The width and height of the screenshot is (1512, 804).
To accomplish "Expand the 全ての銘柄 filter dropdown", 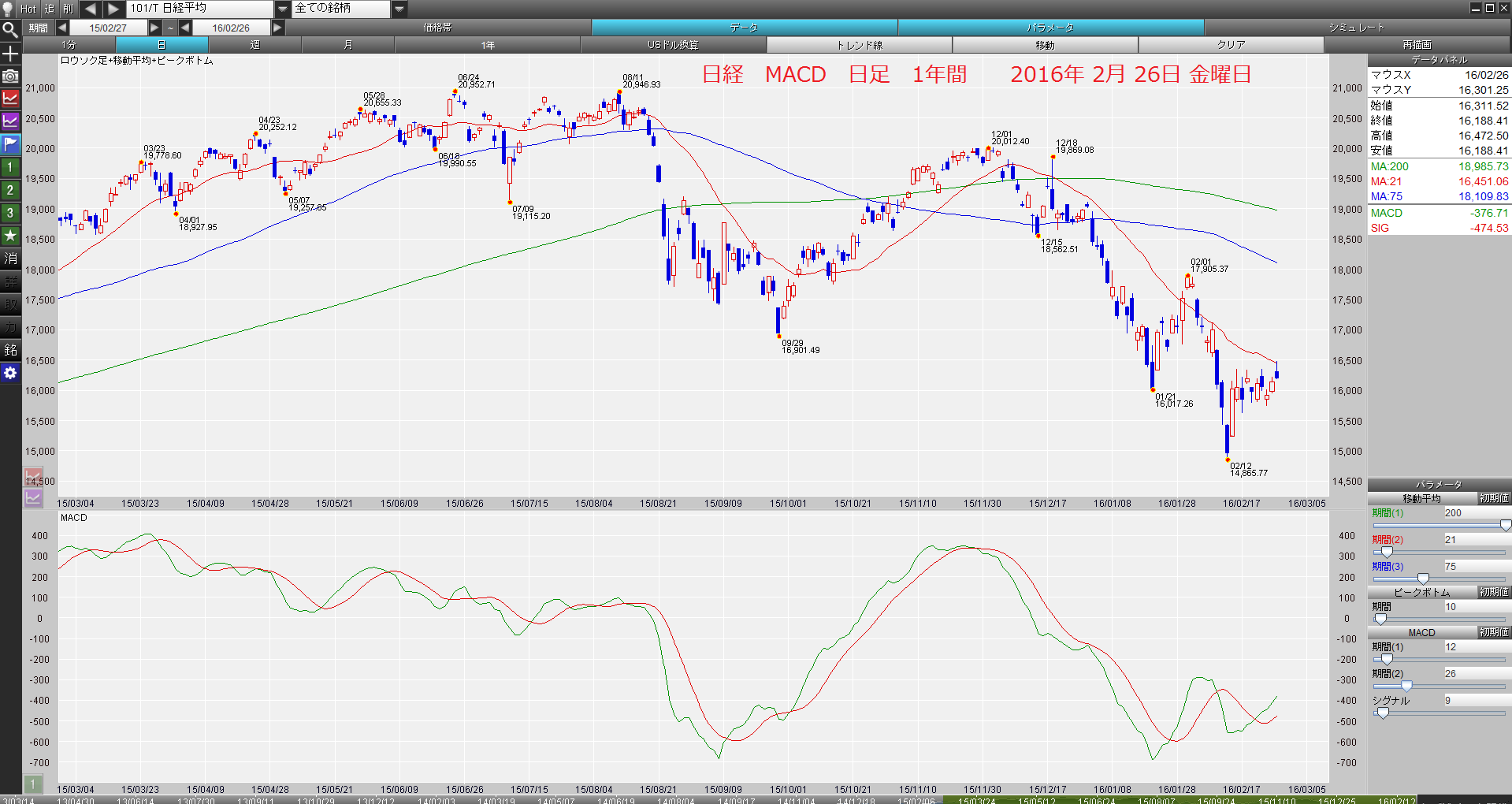I will 399,9.
